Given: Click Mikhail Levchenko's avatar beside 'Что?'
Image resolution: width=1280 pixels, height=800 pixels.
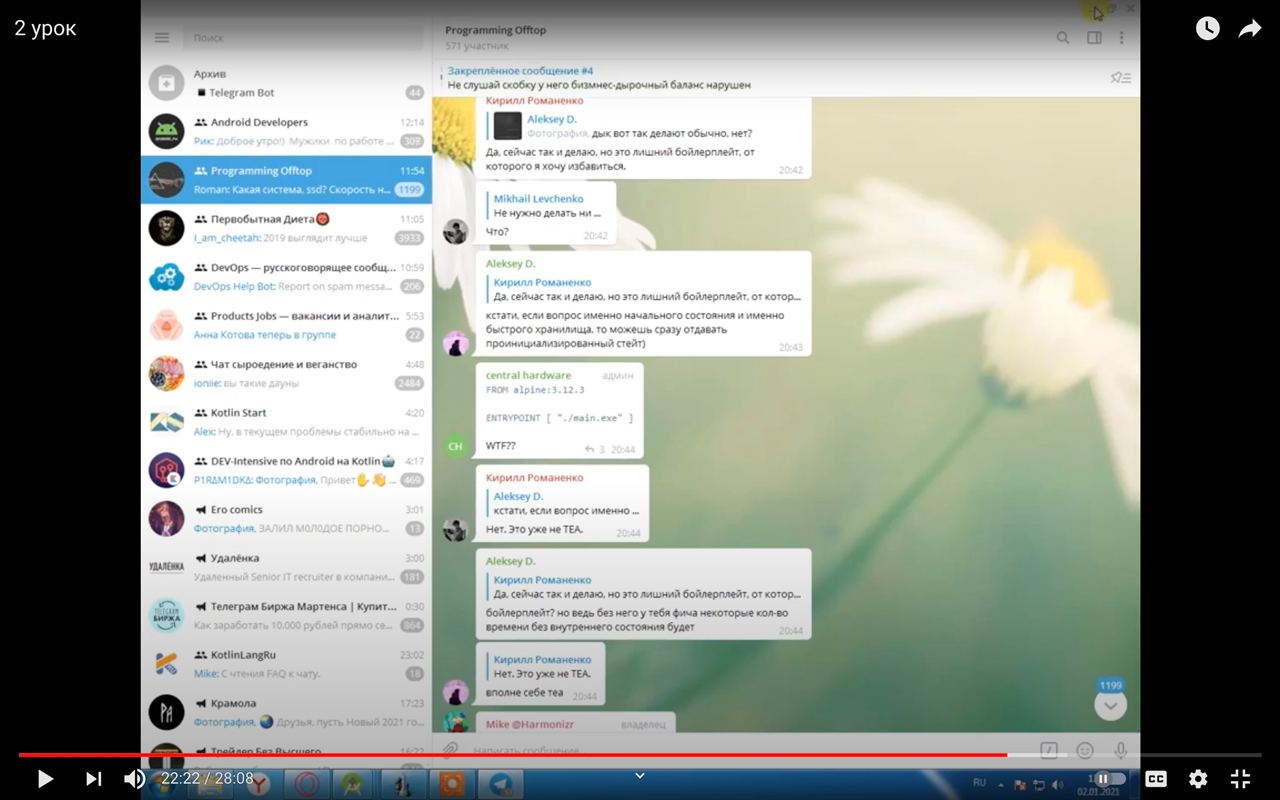Looking at the screenshot, I should (x=455, y=232).
